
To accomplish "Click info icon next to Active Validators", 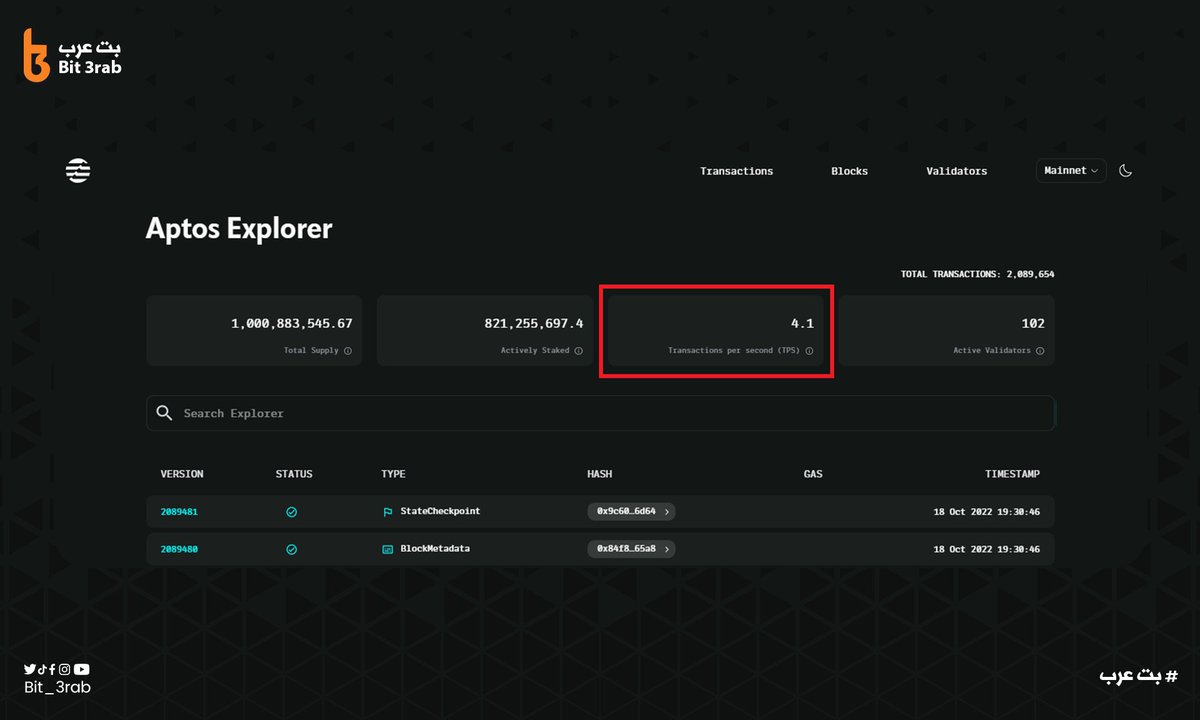I will point(1040,351).
